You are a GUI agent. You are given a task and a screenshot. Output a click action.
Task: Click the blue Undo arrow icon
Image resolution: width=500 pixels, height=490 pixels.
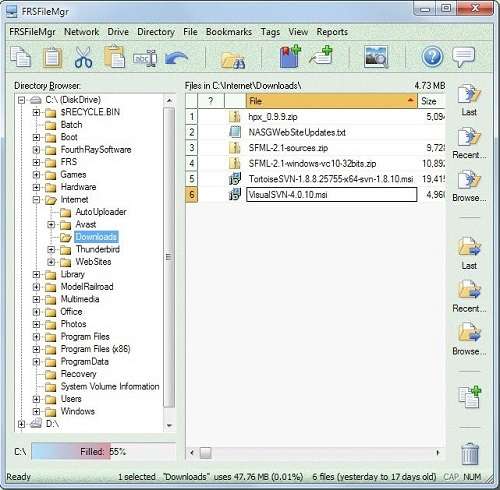[x=176, y=58]
